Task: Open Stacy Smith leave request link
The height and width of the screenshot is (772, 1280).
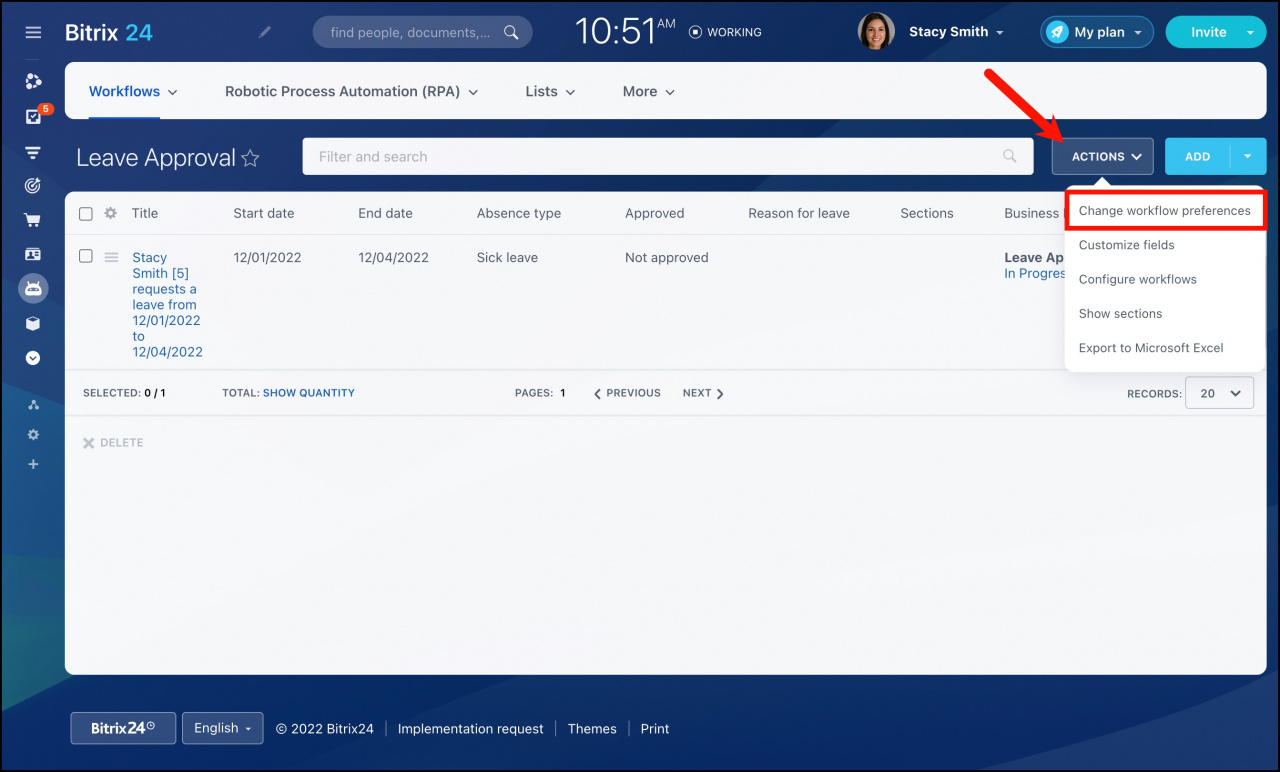Action: click(167, 304)
